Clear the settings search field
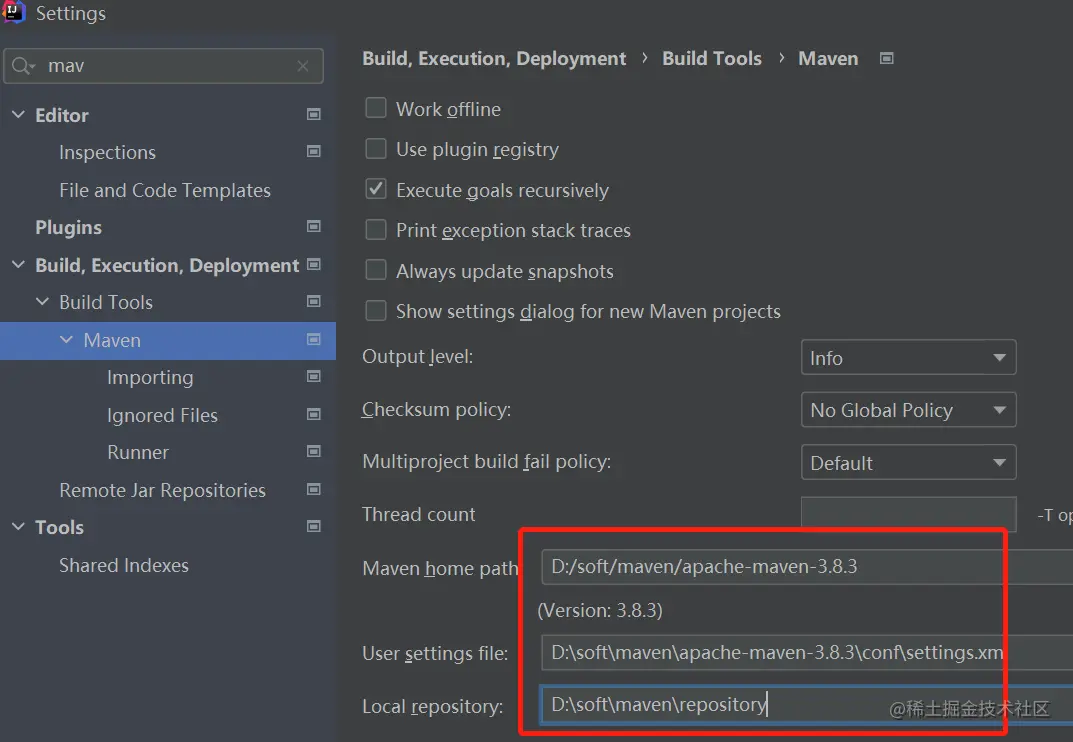Screen dimensions: 1073x742 303,66
